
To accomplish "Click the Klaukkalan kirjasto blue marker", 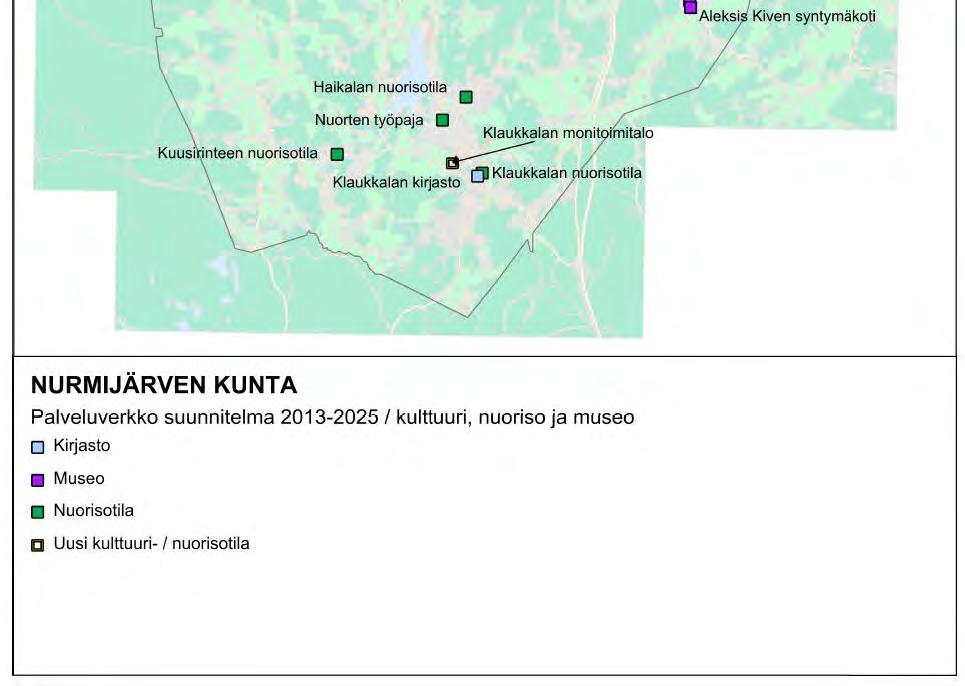I will pos(478,176).
